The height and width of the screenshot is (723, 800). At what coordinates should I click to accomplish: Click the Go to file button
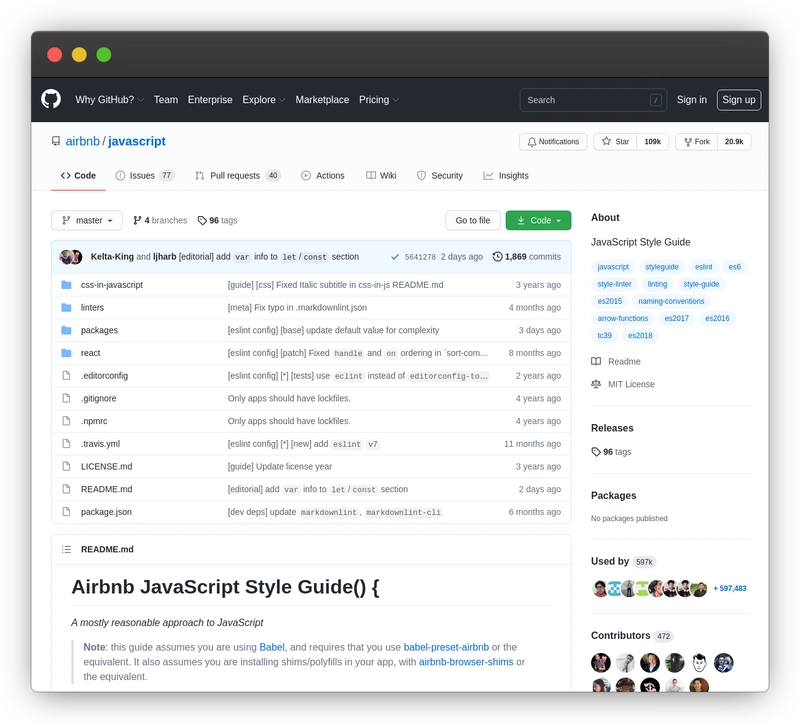pos(472,220)
